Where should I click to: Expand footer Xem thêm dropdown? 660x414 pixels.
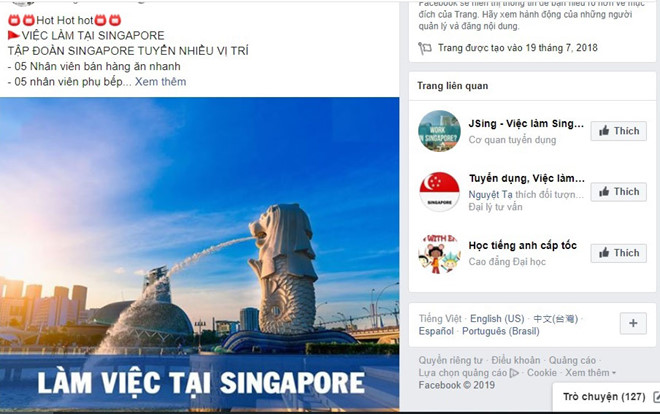(590, 373)
